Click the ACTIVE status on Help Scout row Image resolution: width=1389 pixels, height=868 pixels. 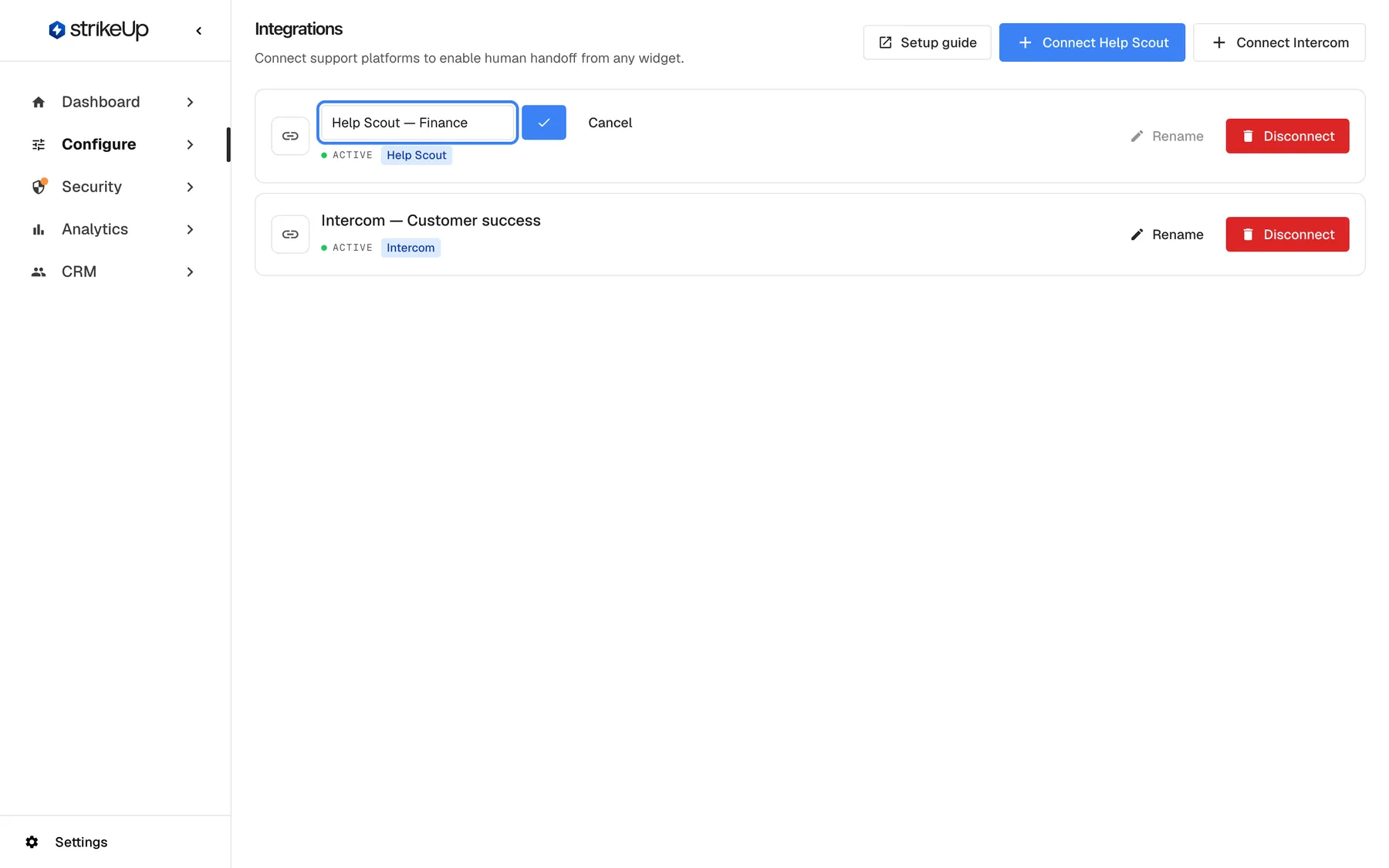(x=347, y=155)
